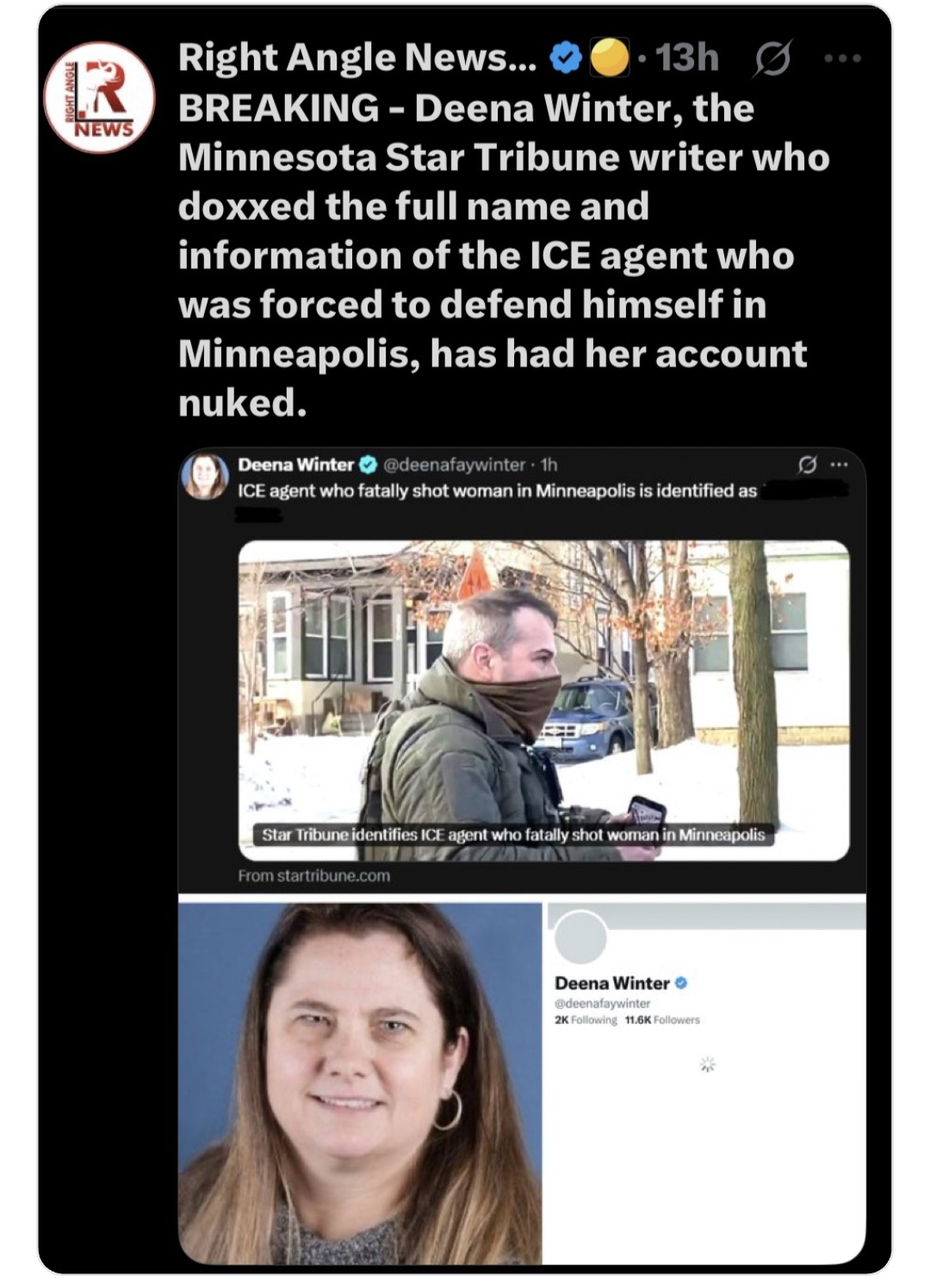Open the @deenafaywinter handle in the quoted post
Viewport: 930px width, 1288px height.
coord(454,465)
